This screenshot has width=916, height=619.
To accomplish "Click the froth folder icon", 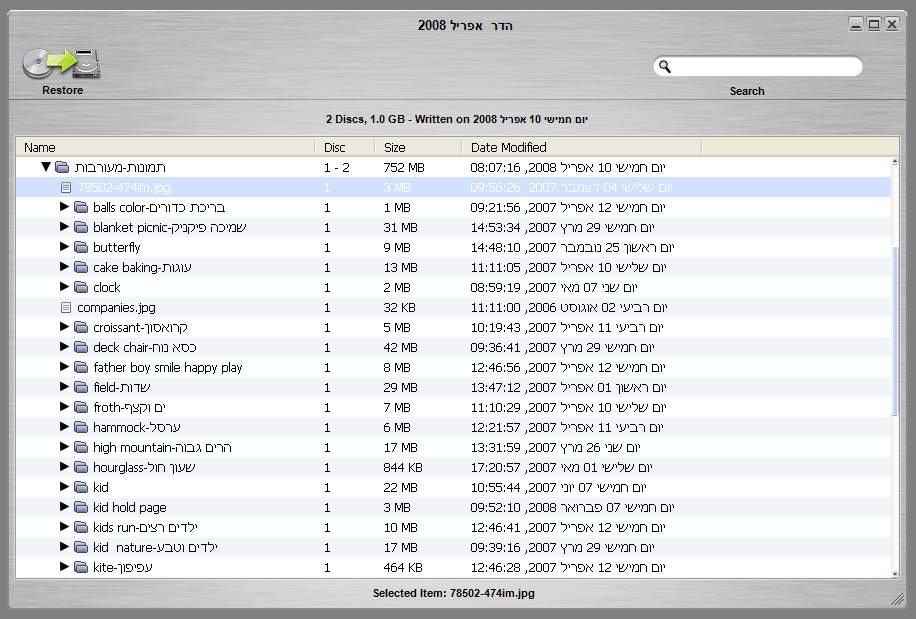I will coord(81,407).
